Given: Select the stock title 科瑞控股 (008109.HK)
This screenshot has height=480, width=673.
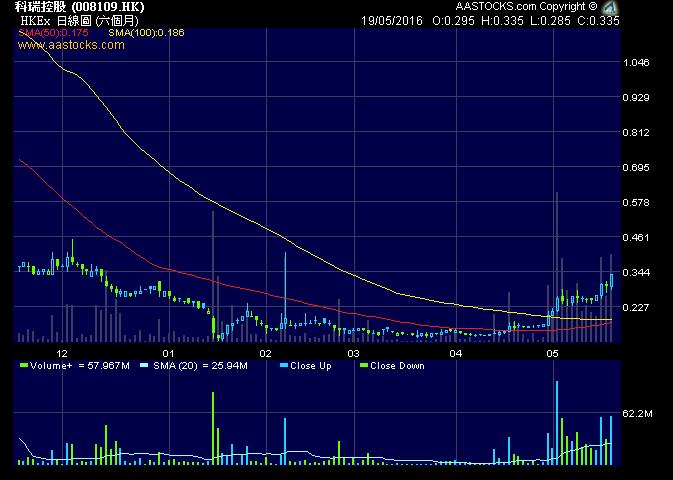Looking at the screenshot, I should tap(73, 6).
